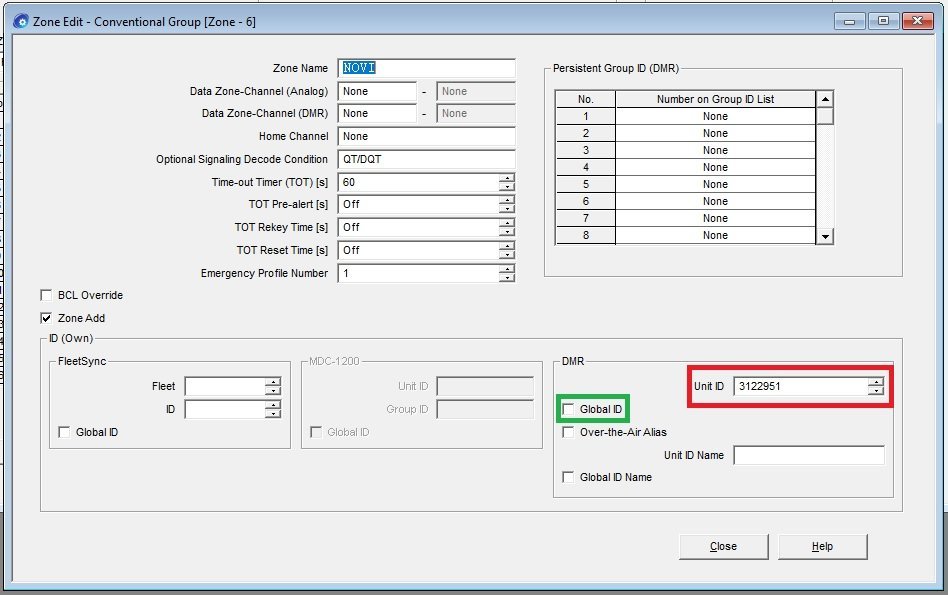This screenshot has height=595, width=948.
Task: Click the Zone Edit title bar icon
Action: [x=19, y=20]
